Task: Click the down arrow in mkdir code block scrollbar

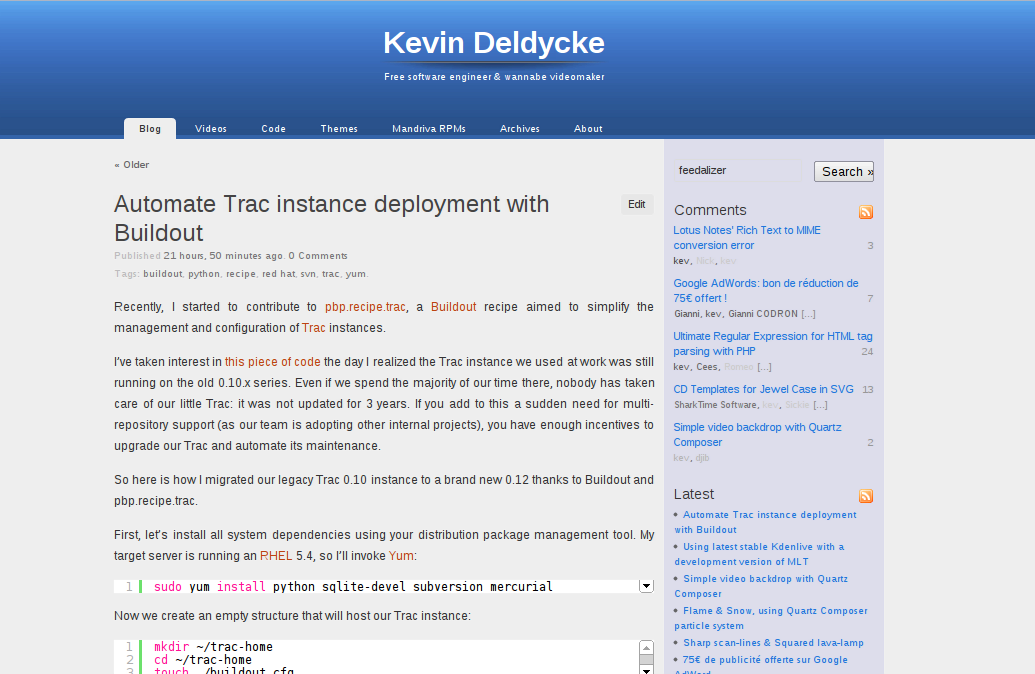Action: (646, 669)
